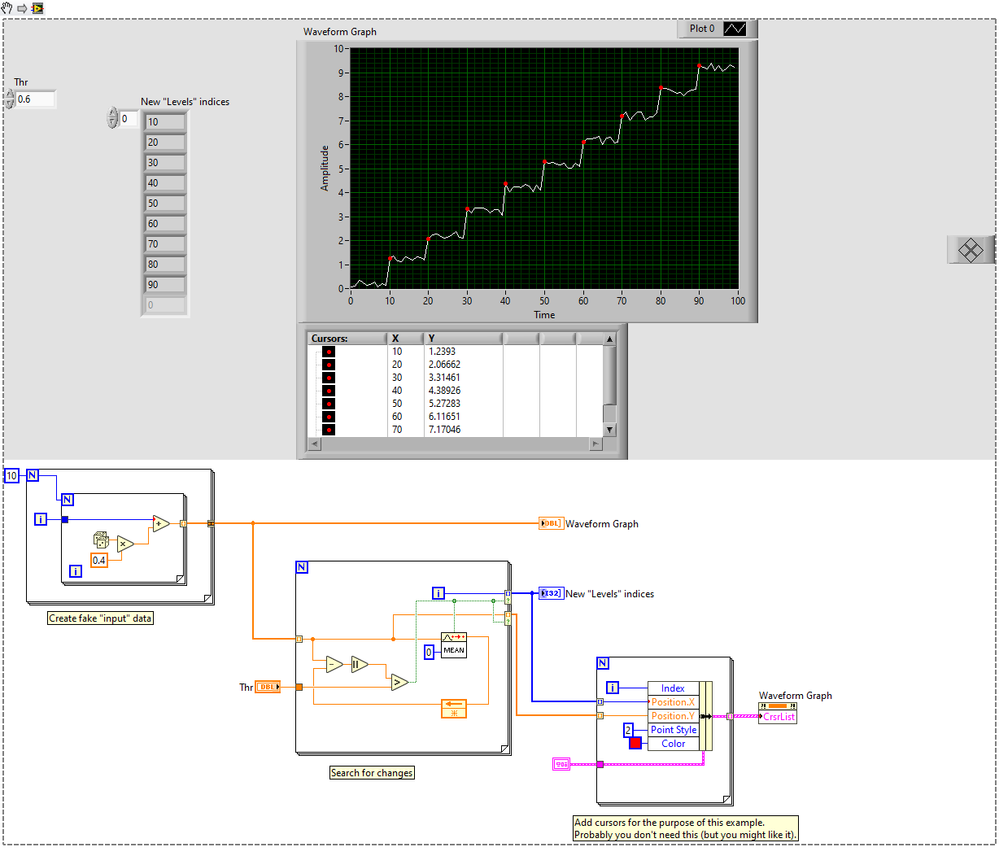Viewport: 999px width, 848px height.
Task: Click array element showing 50
Action: point(165,203)
